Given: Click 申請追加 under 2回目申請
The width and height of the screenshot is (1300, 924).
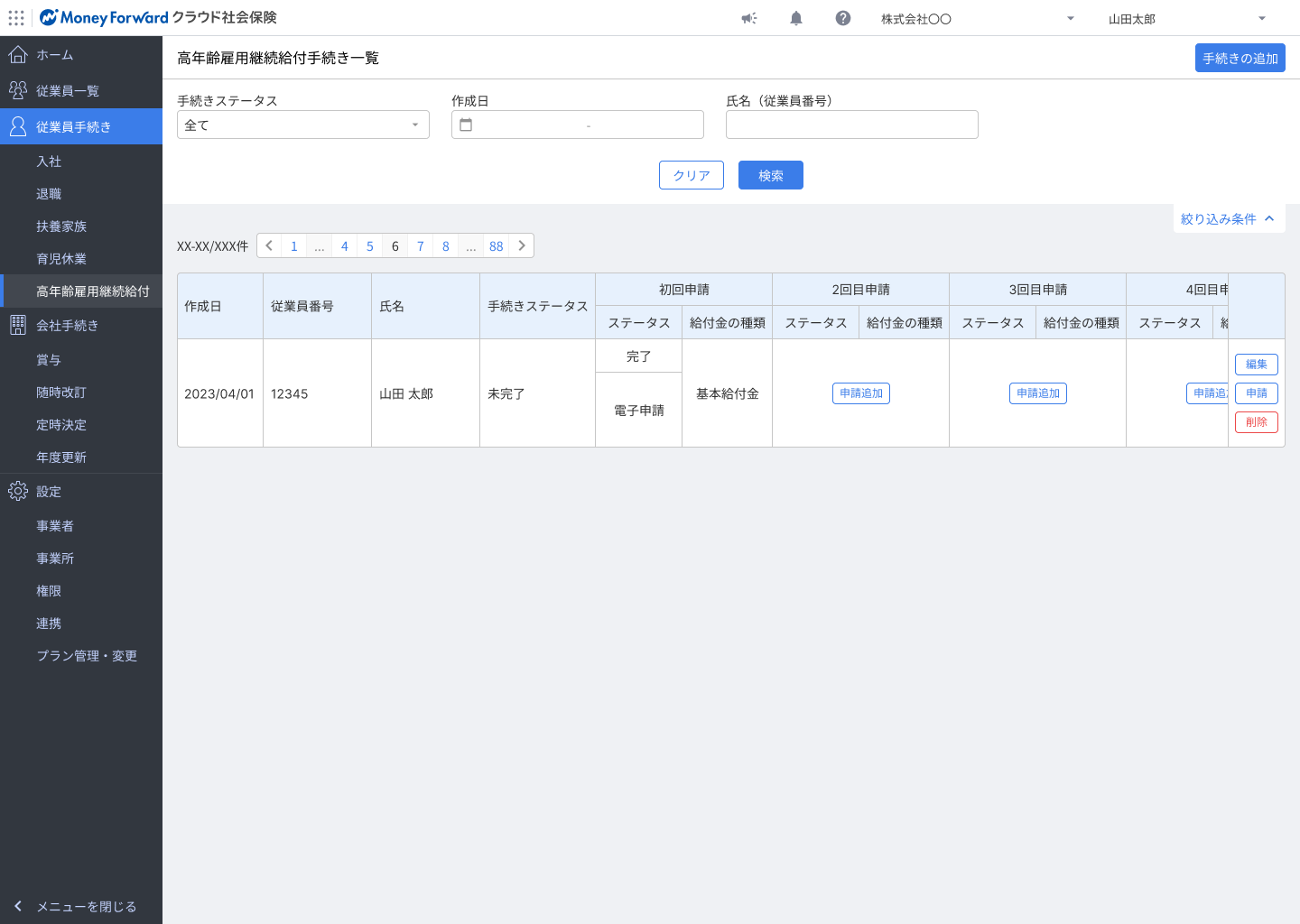Looking at the screenshot, I should point(861,393).
